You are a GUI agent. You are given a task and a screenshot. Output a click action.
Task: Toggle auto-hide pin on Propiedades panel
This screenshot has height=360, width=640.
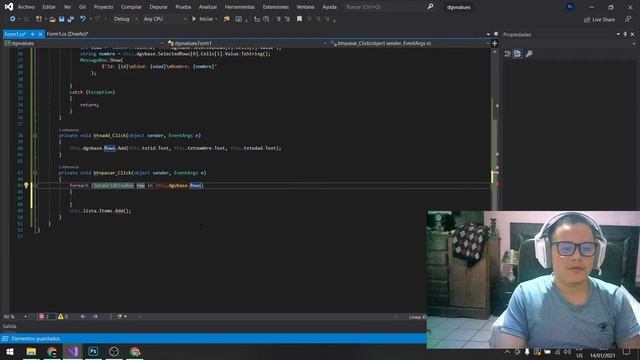625,34
